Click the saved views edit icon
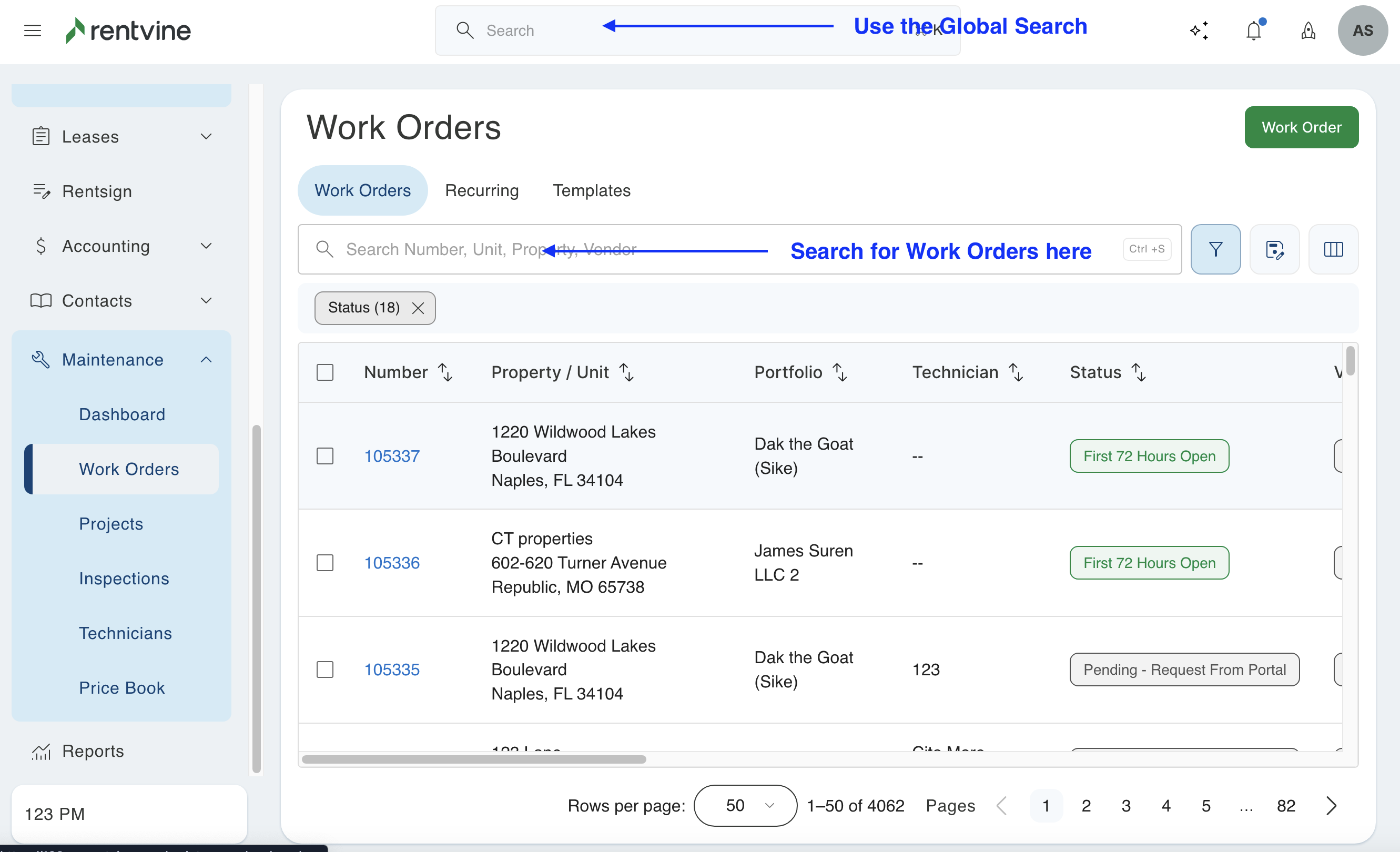The height and width of the screenshot is (852, 1400). click(1274, 249)
